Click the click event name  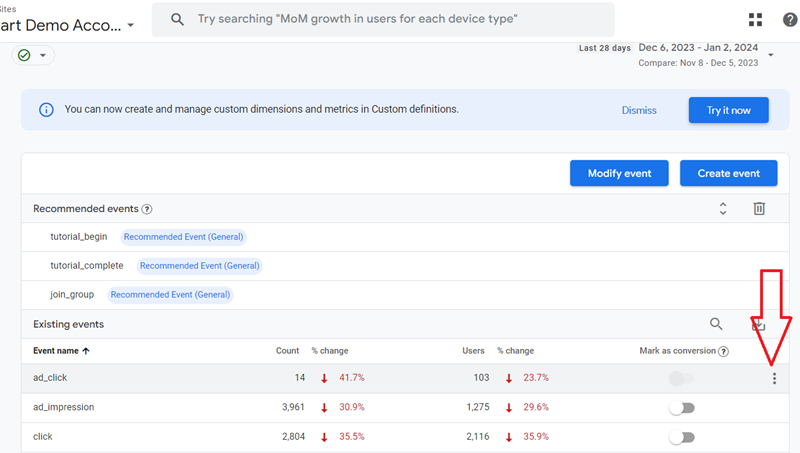coord(43,437)
